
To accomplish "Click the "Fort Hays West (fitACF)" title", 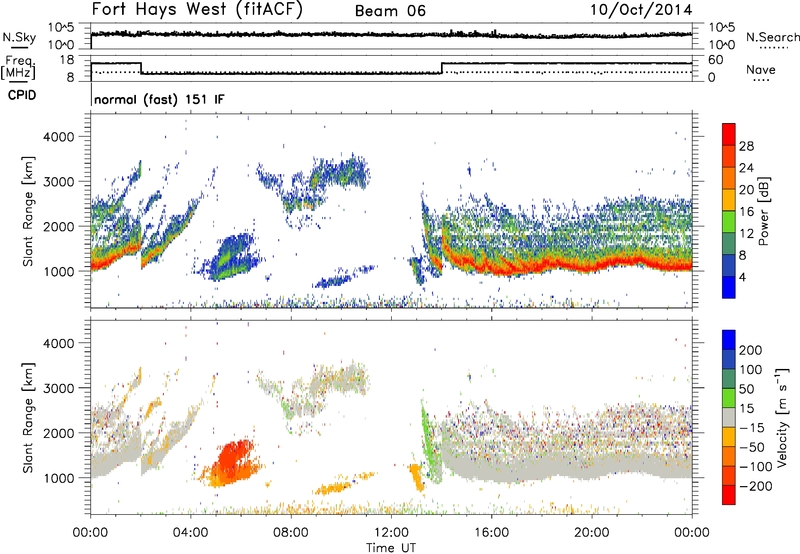I will coord(197,9).
